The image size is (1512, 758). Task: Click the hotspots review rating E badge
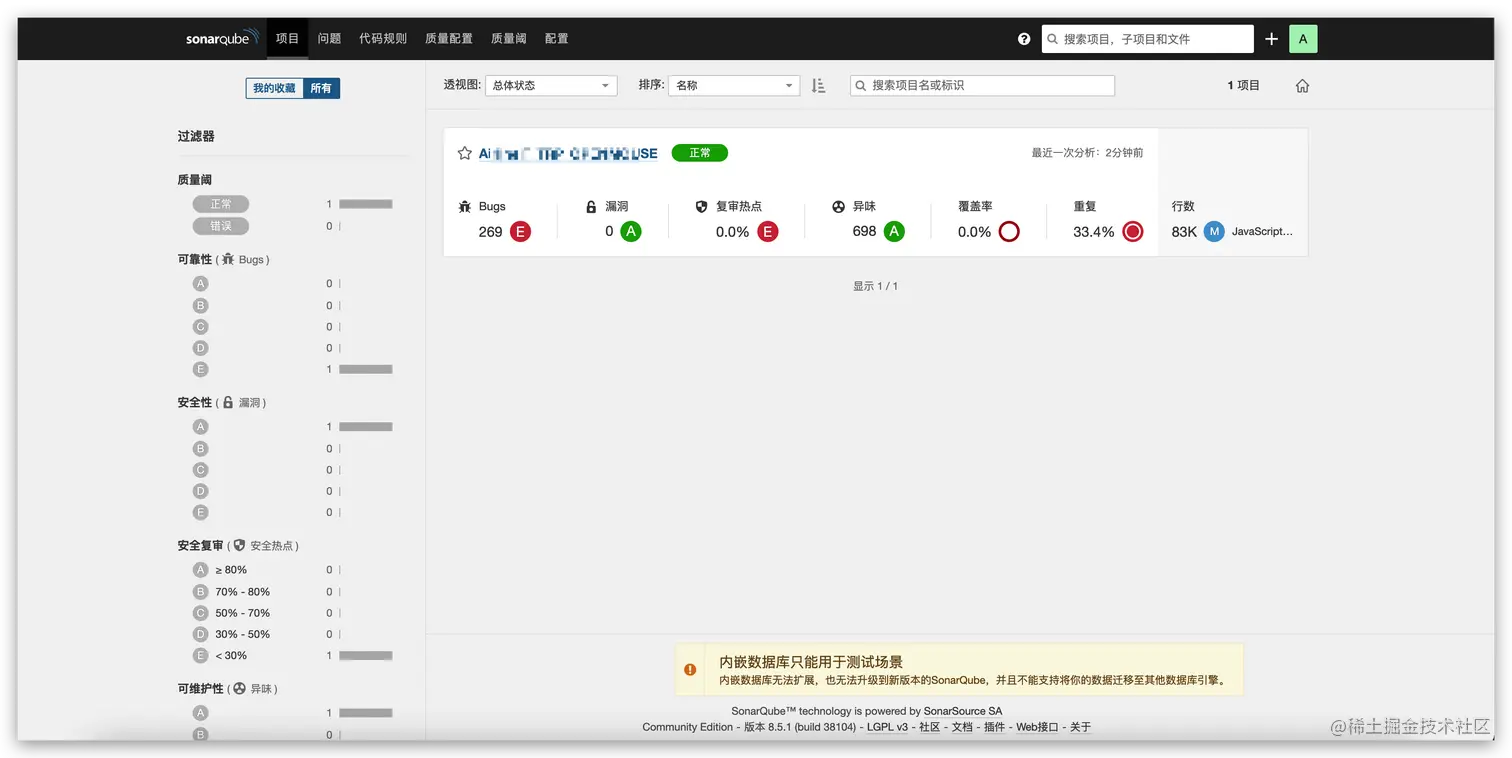pos(767,232)
